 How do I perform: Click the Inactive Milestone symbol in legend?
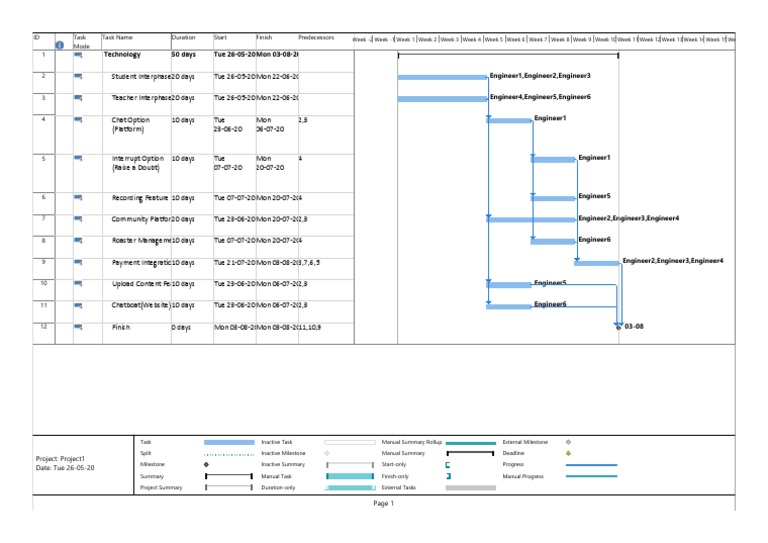pos(327,453)
